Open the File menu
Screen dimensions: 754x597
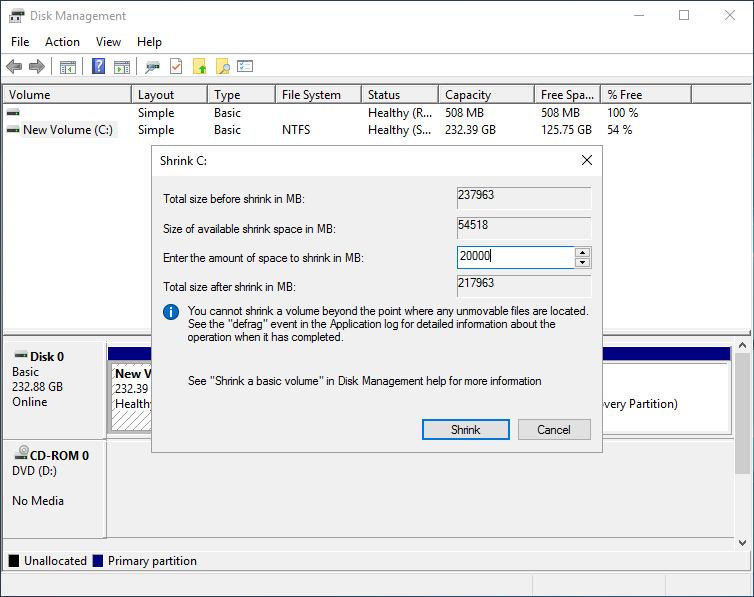[20, 42]
